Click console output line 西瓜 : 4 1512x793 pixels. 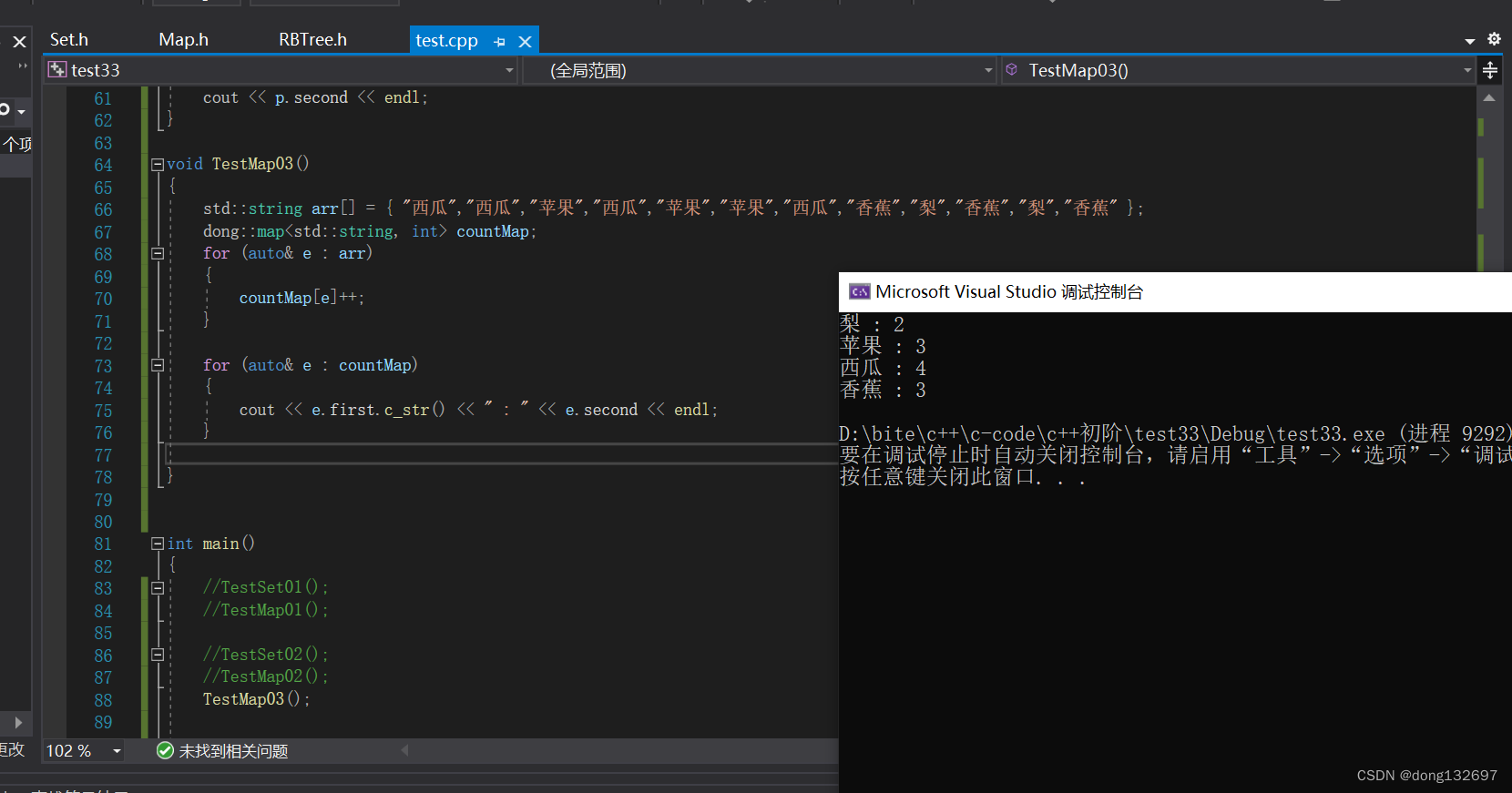883,368
